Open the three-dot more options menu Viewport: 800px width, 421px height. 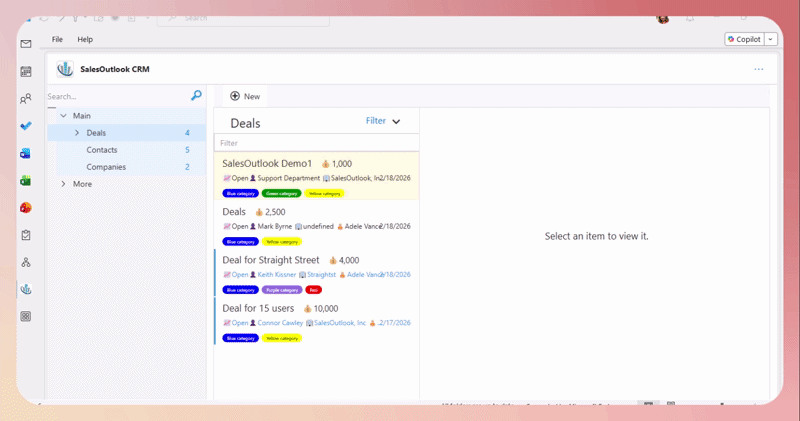tap(759, 69)
